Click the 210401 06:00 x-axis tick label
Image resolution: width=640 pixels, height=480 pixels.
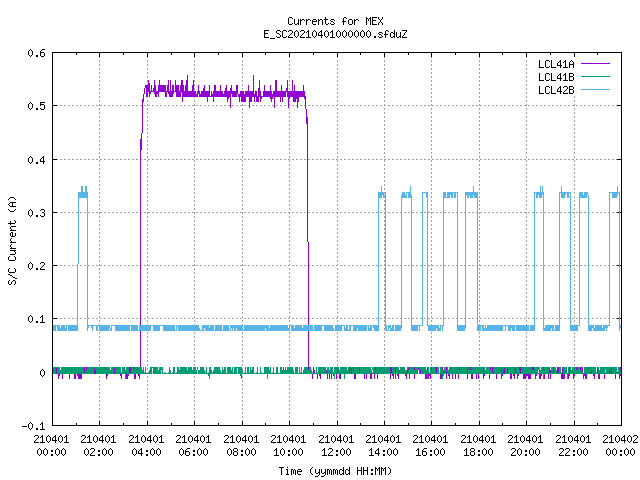(x=193, y=446)
